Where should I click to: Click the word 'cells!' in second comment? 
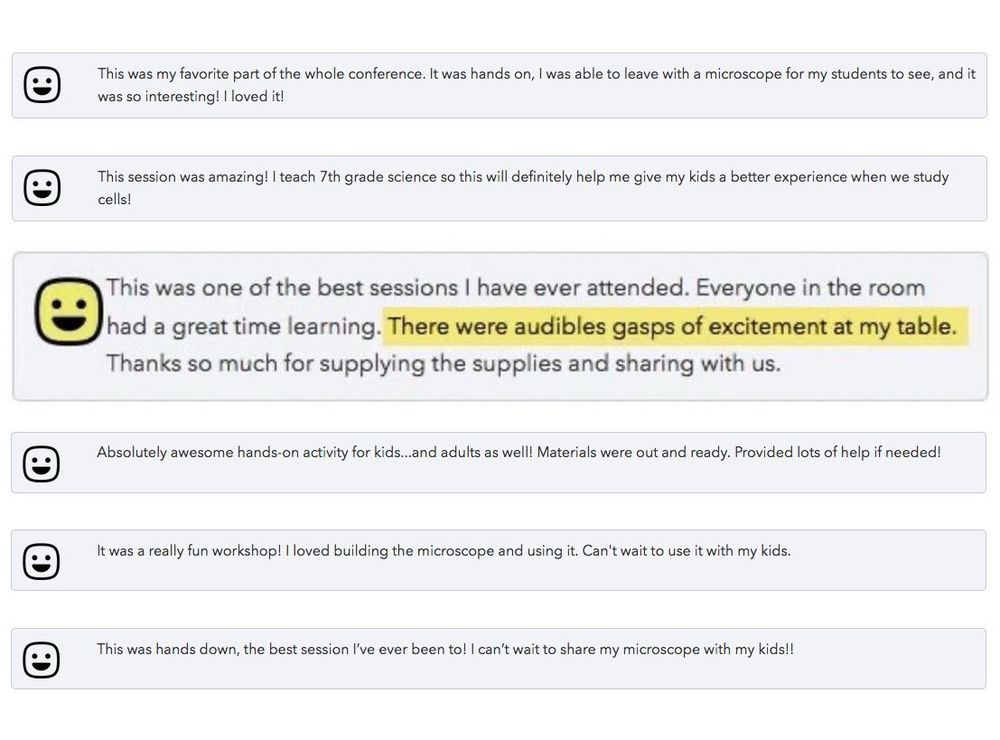click(x=114, y=199)
